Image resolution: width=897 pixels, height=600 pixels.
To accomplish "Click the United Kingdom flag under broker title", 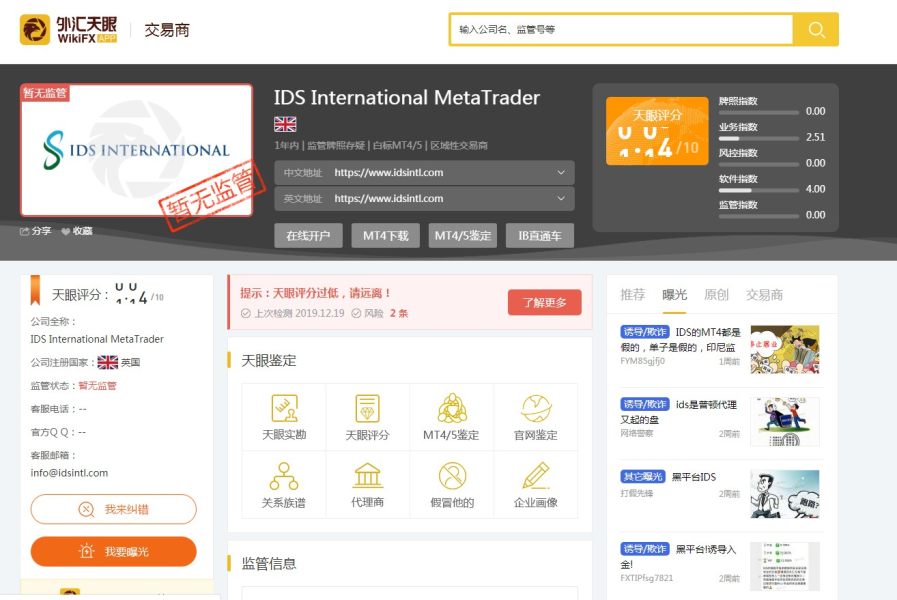I will (285, 124).
